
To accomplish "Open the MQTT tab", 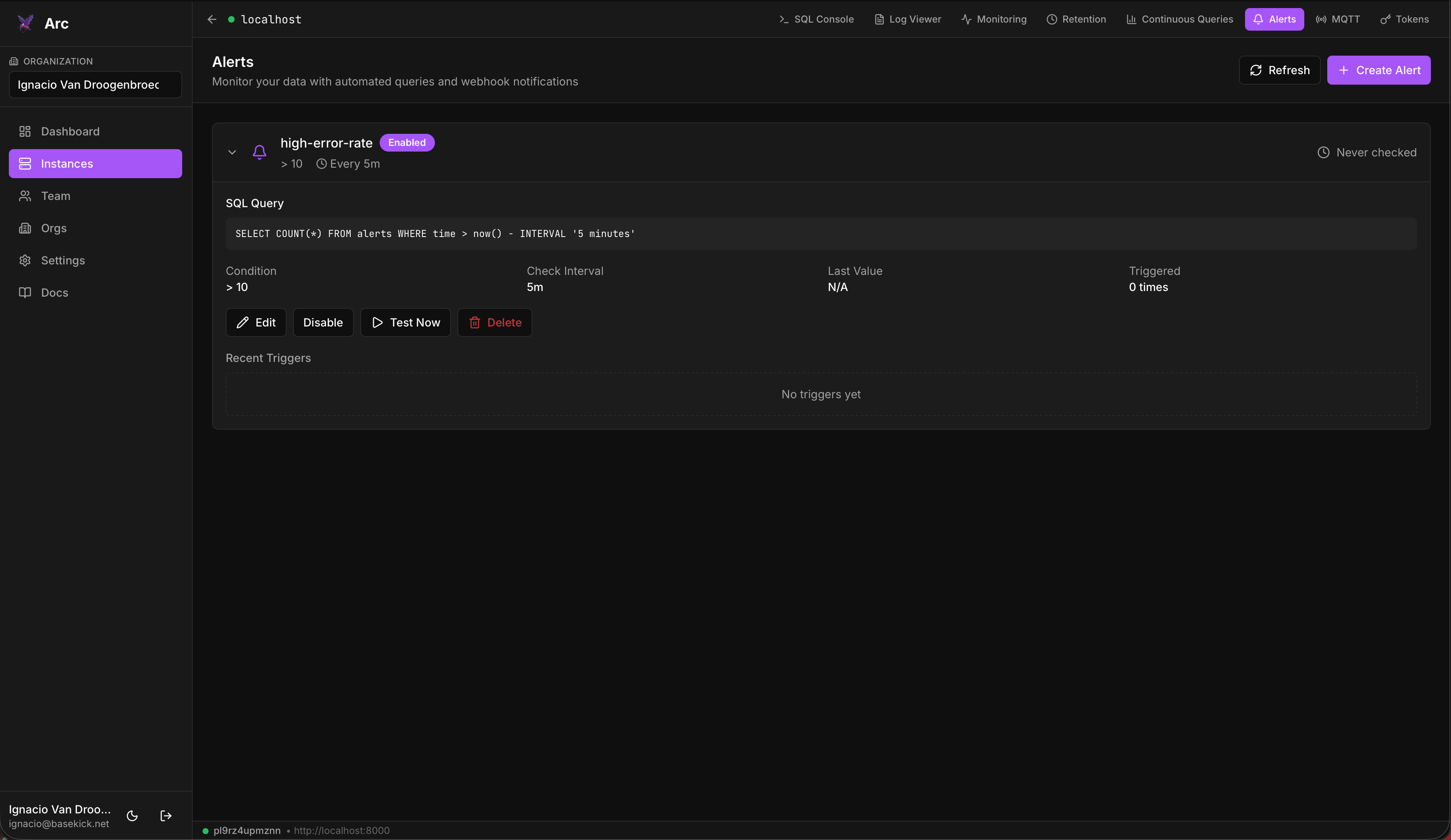I will (x=1338, y=19).
